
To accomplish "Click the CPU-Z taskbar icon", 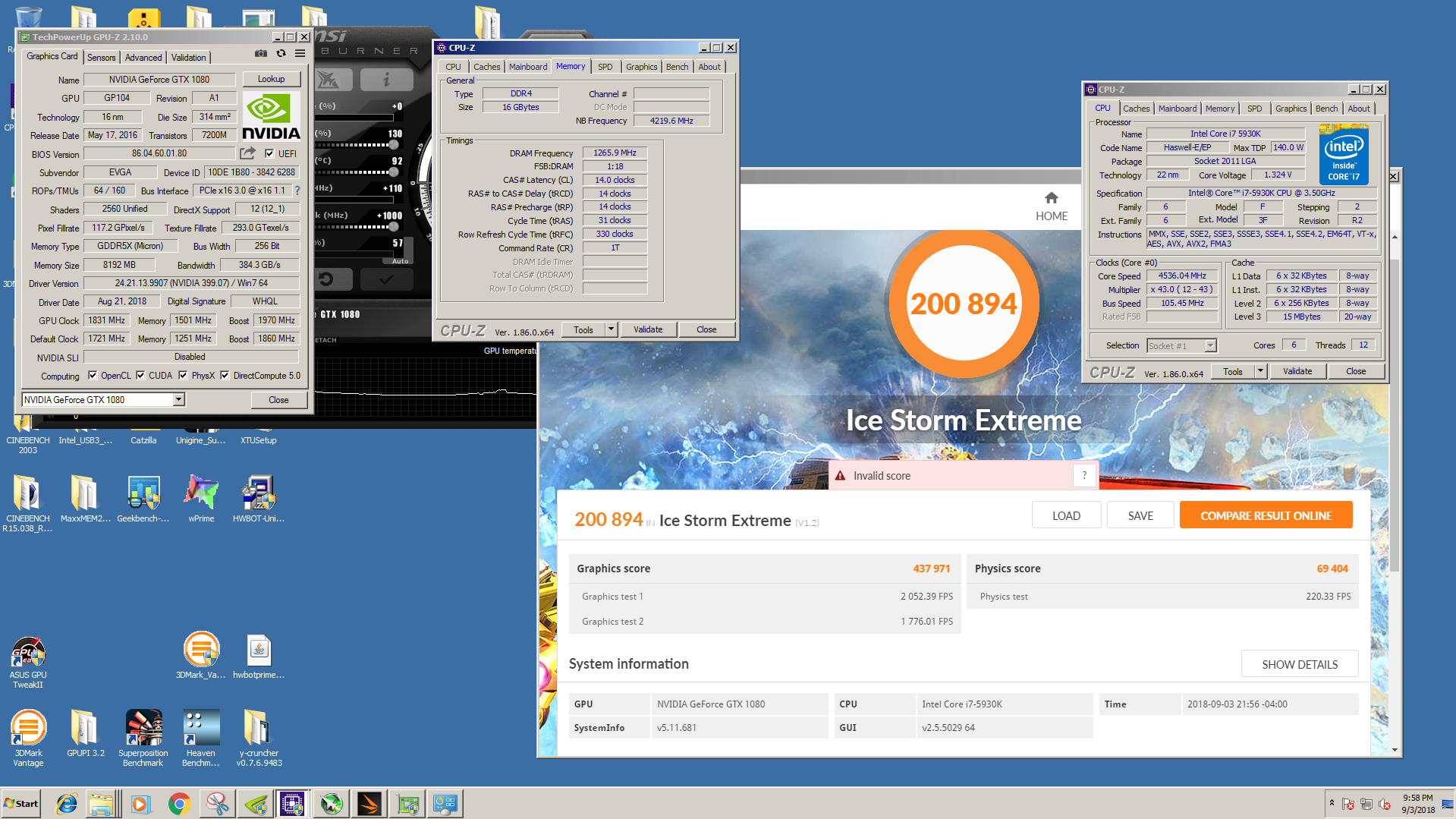I will (x=292, y=804).
